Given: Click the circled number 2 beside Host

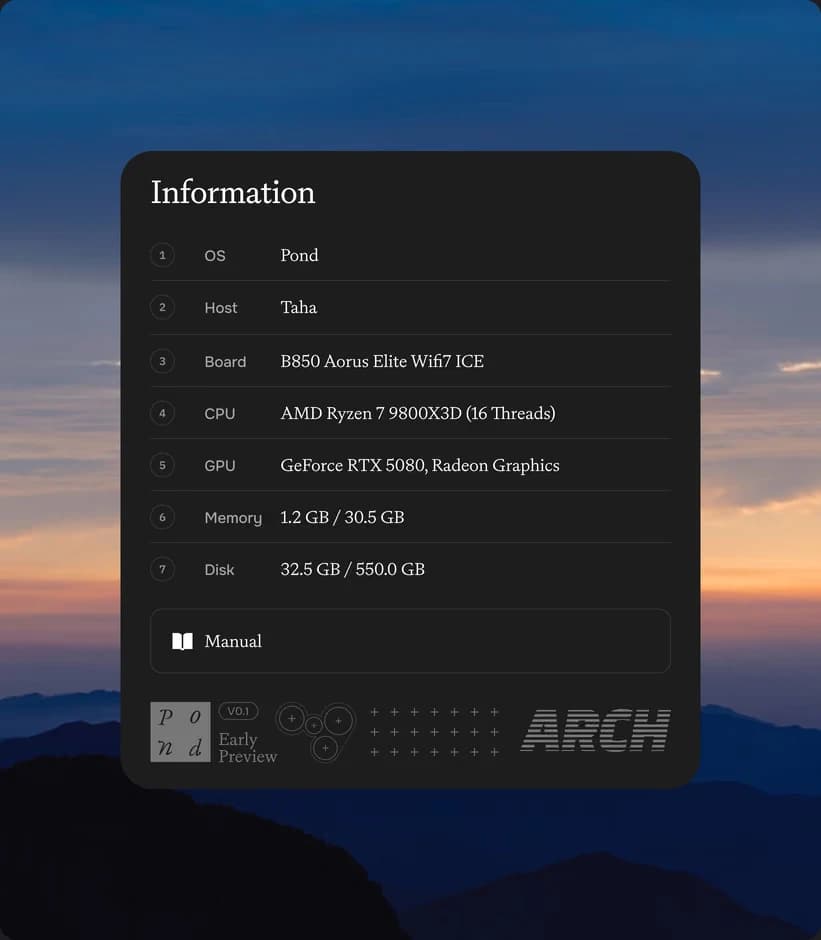Looking at the screenshot, I should pyautogui.click(x=162, y=308).
